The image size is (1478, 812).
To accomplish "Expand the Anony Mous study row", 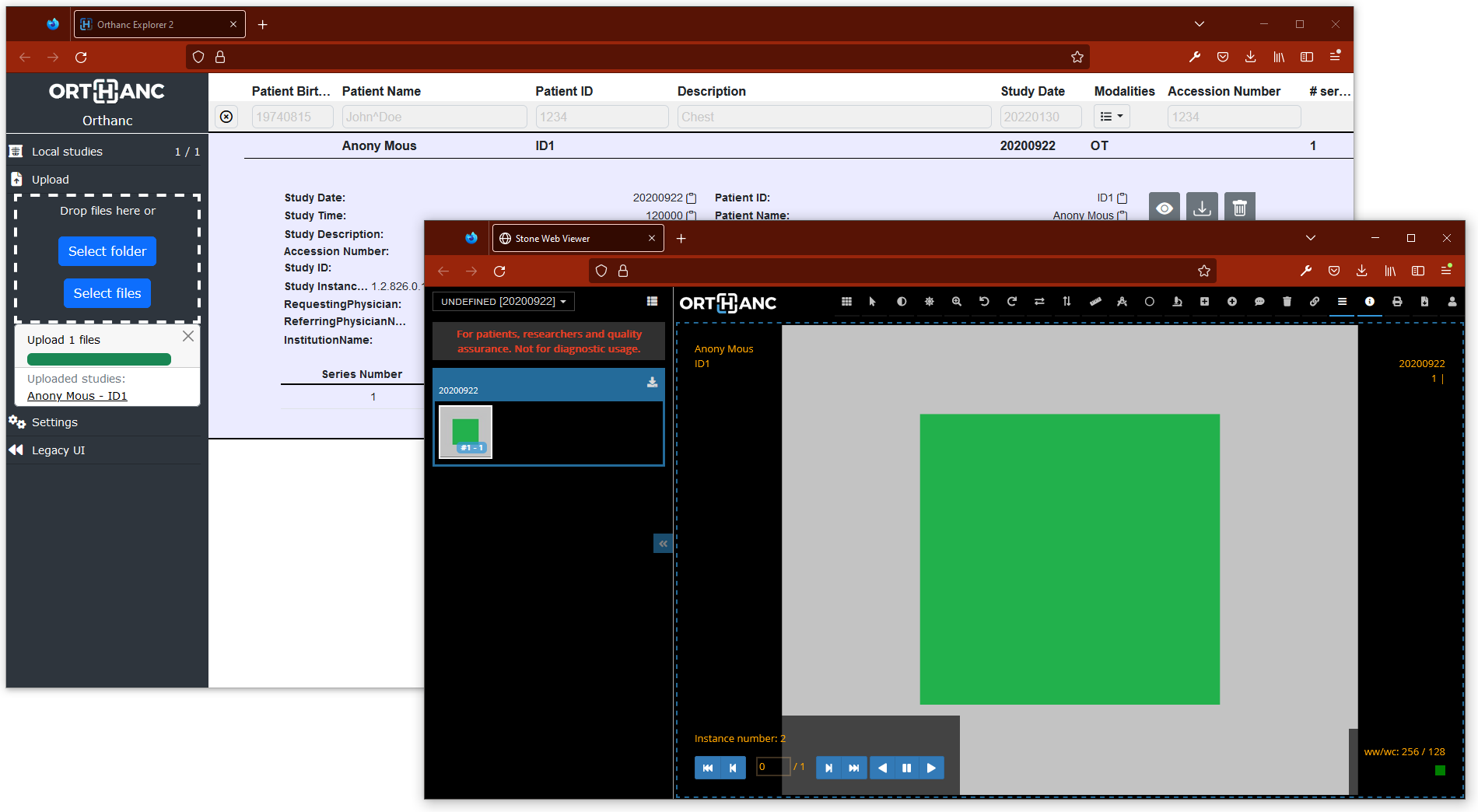I will 798,145.
